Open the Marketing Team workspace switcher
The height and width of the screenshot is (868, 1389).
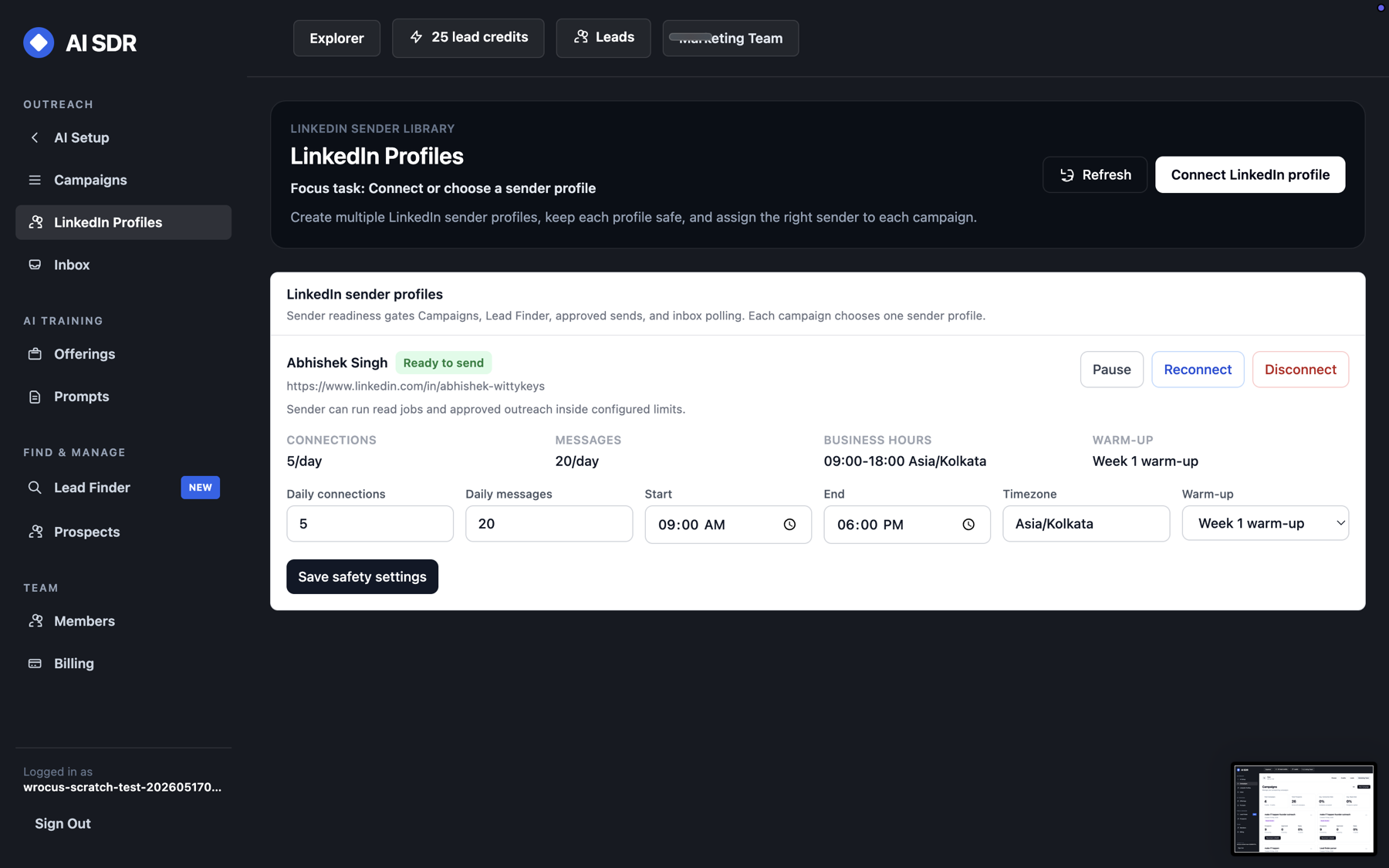click(x=730, y=38)
